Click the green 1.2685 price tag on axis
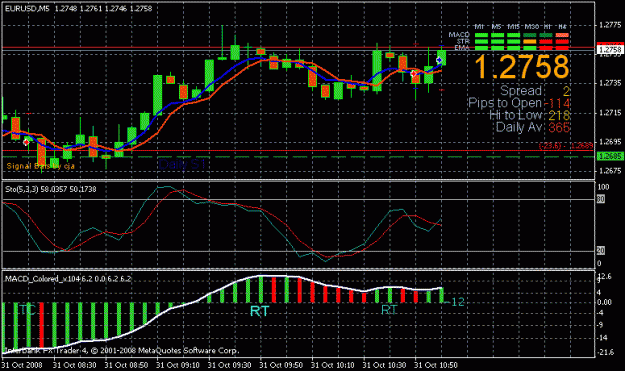This screenshot has height=371, width=625. tap(610, 156)
